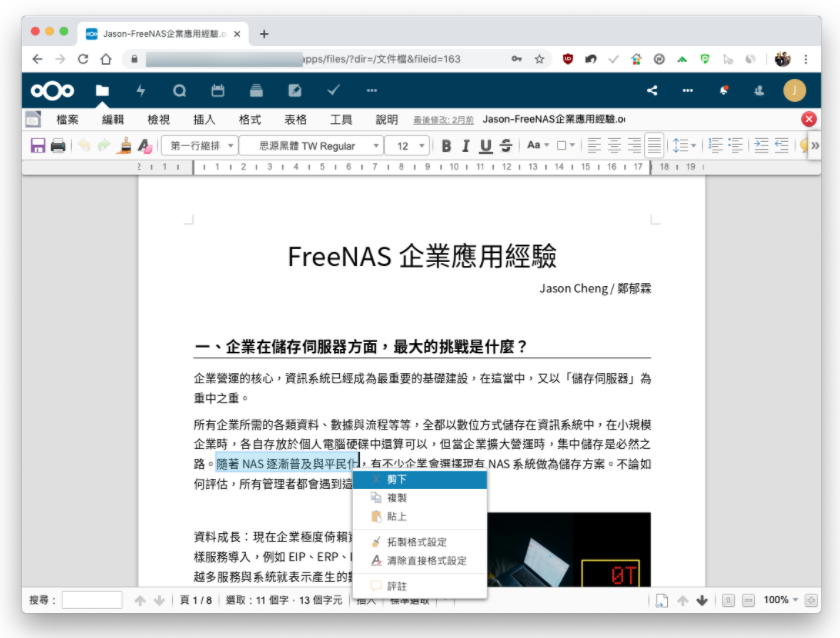Toggle align right
Image resolution: width=840 pixels, height=638 pixels.
pyautogui.click(x=634, y=145)
